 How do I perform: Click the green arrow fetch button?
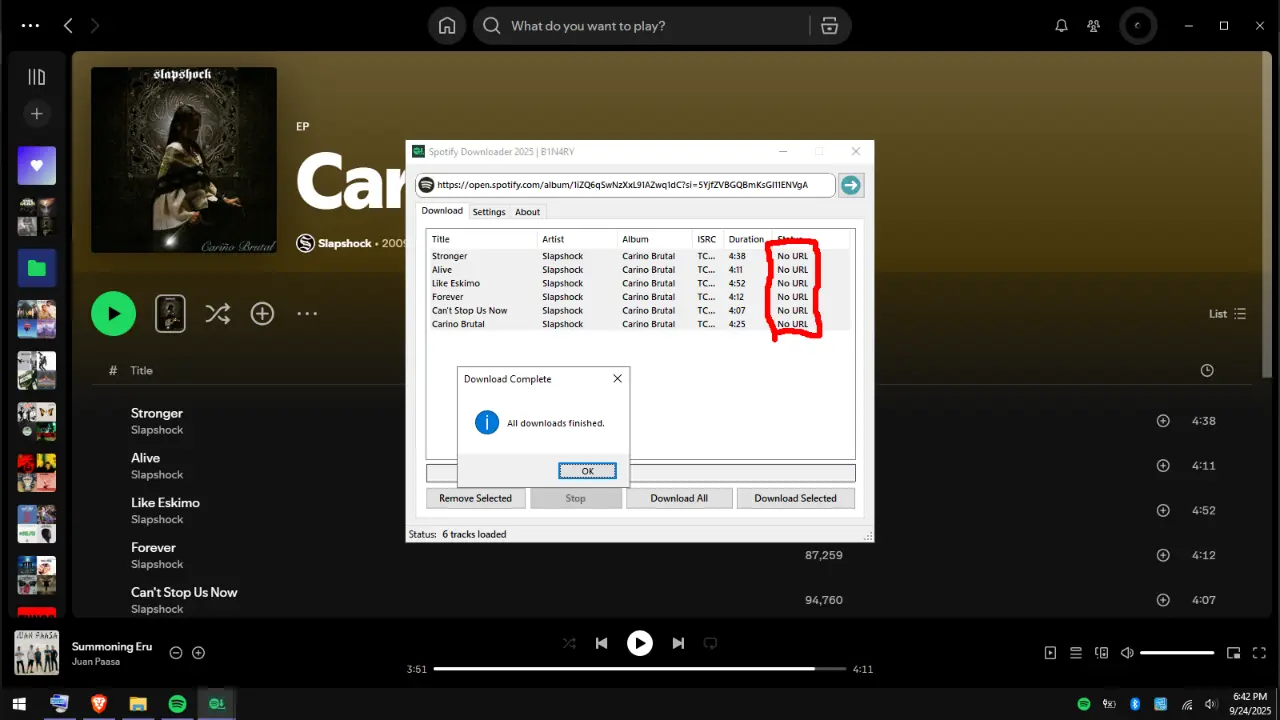(851, 185)
